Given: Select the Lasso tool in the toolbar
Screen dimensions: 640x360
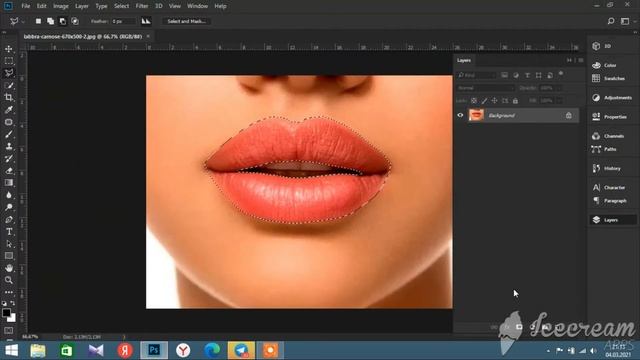Looking at the screenshot, I should [9, 73].
